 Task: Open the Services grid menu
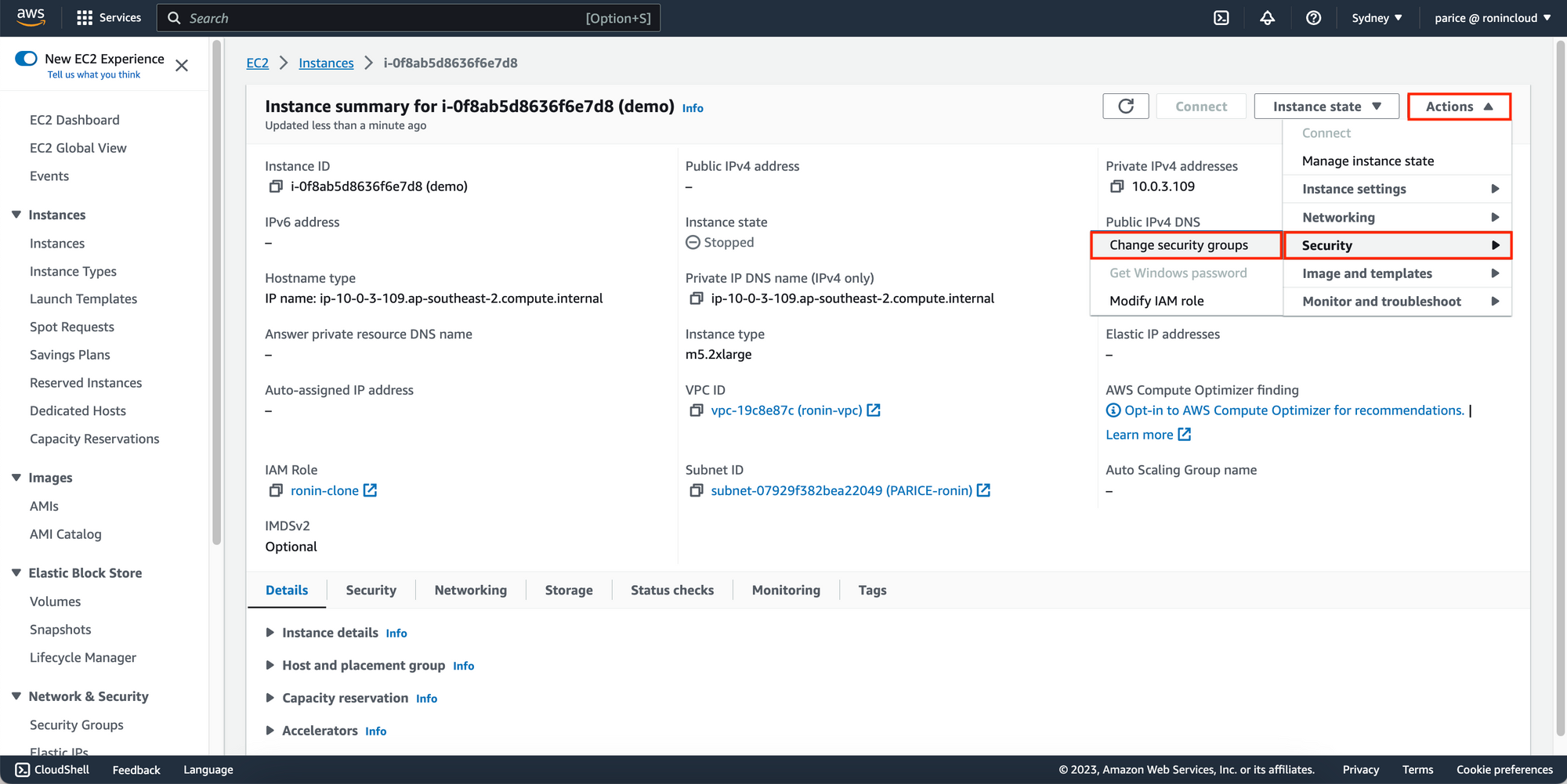tap(109, 18)
